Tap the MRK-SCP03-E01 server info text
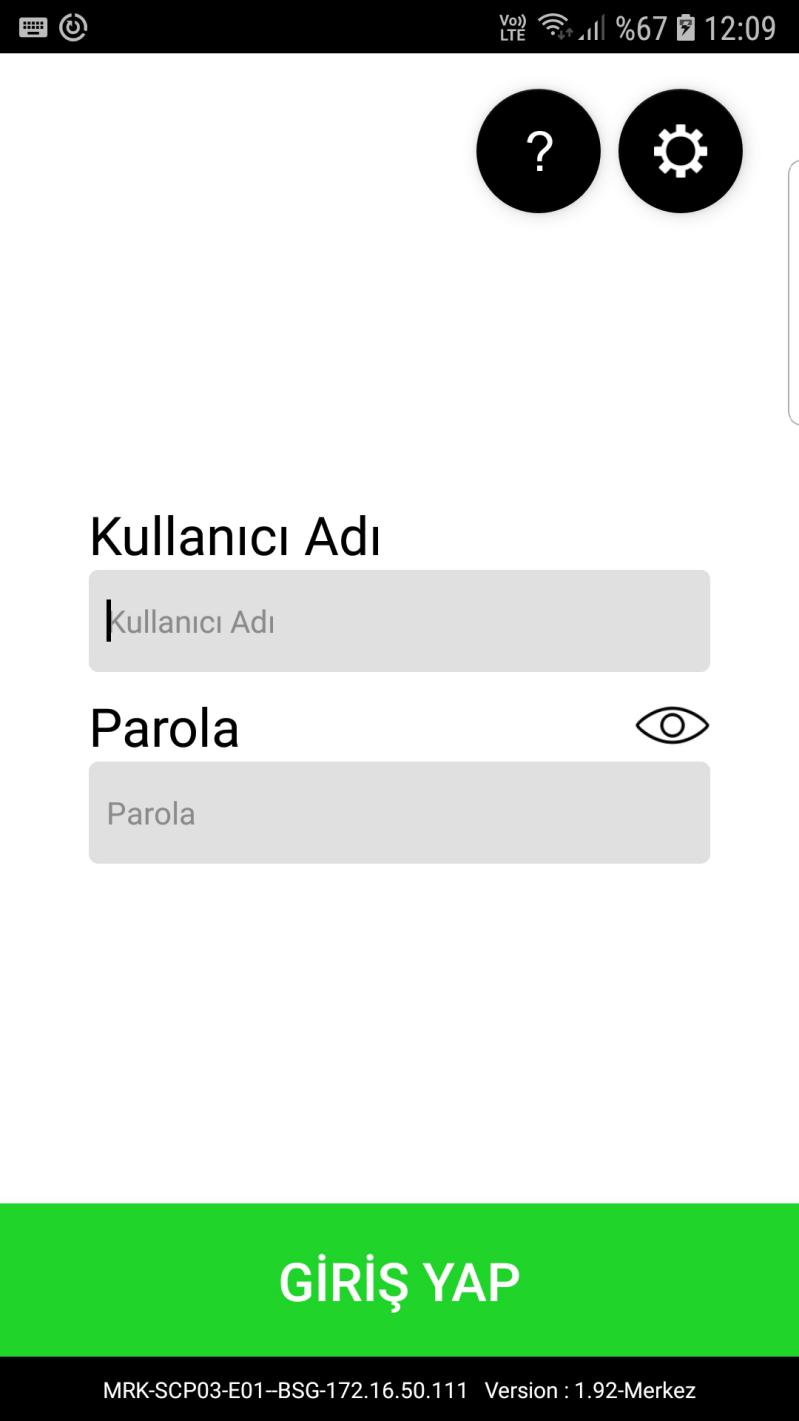 pos(285,1390)
